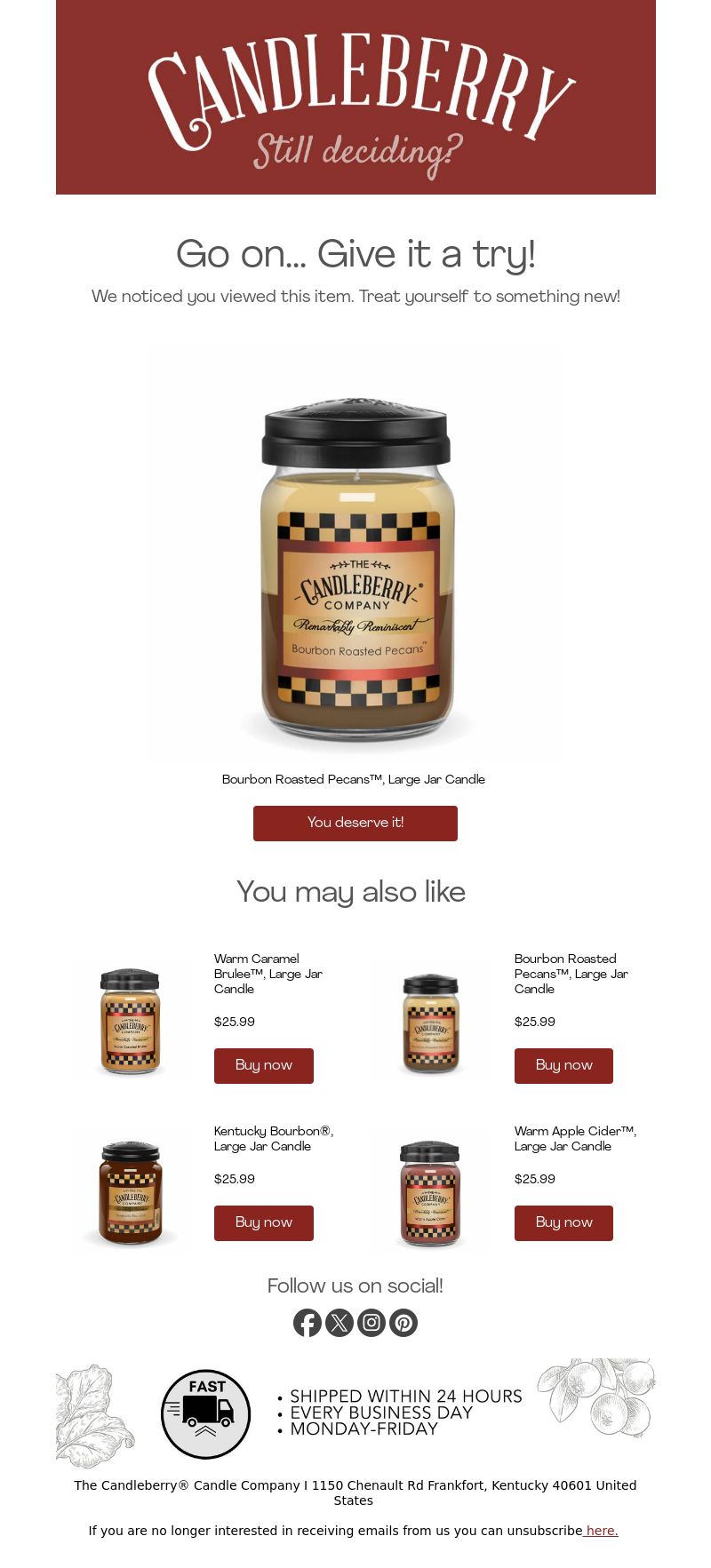The height and width of the screenshot is (1568, 711).
Task: Open the Warm Apple Cider candle thumbnail
Action: (431, 1193)
